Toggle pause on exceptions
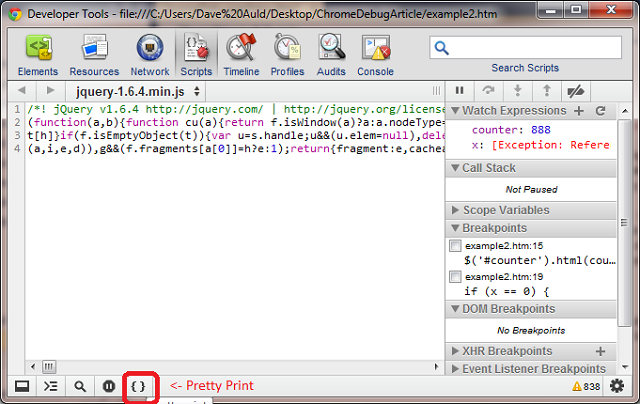This screenshot has height=404, width=640. pos(109,386)
